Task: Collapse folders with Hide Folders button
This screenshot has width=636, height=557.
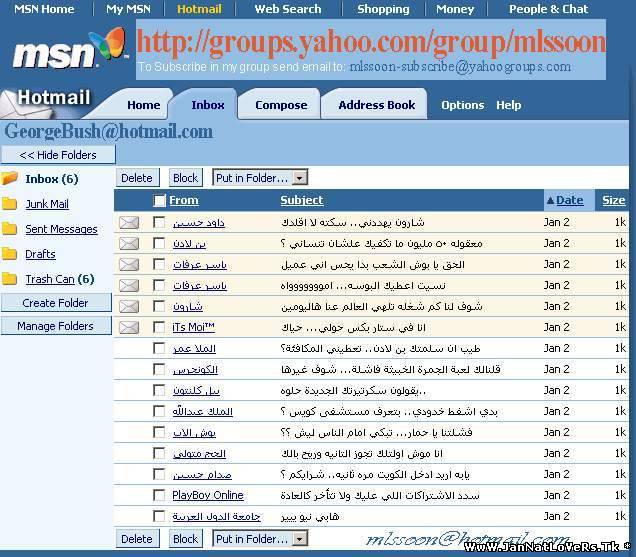Action: (58, 155)
